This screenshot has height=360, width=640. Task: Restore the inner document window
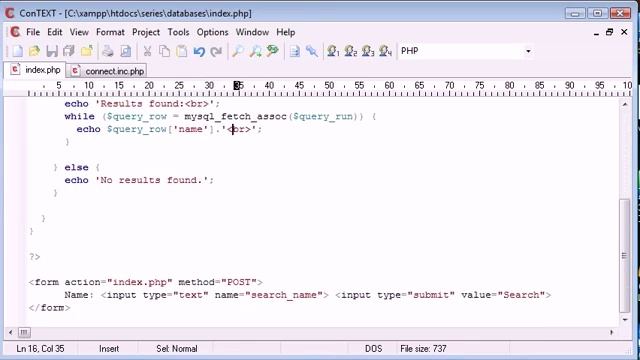609,32
